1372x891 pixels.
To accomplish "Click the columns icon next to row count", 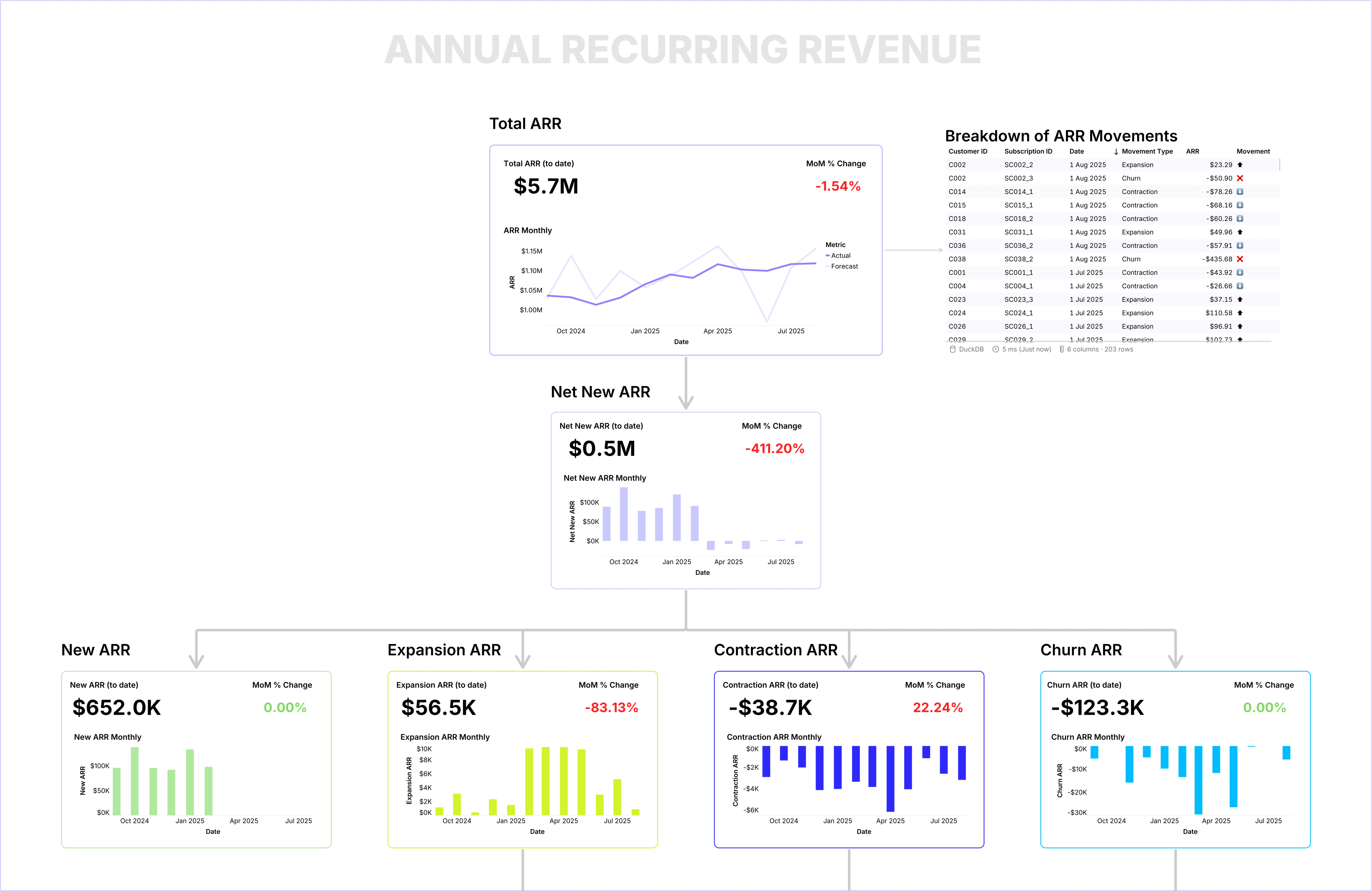I will [1061, 349].
